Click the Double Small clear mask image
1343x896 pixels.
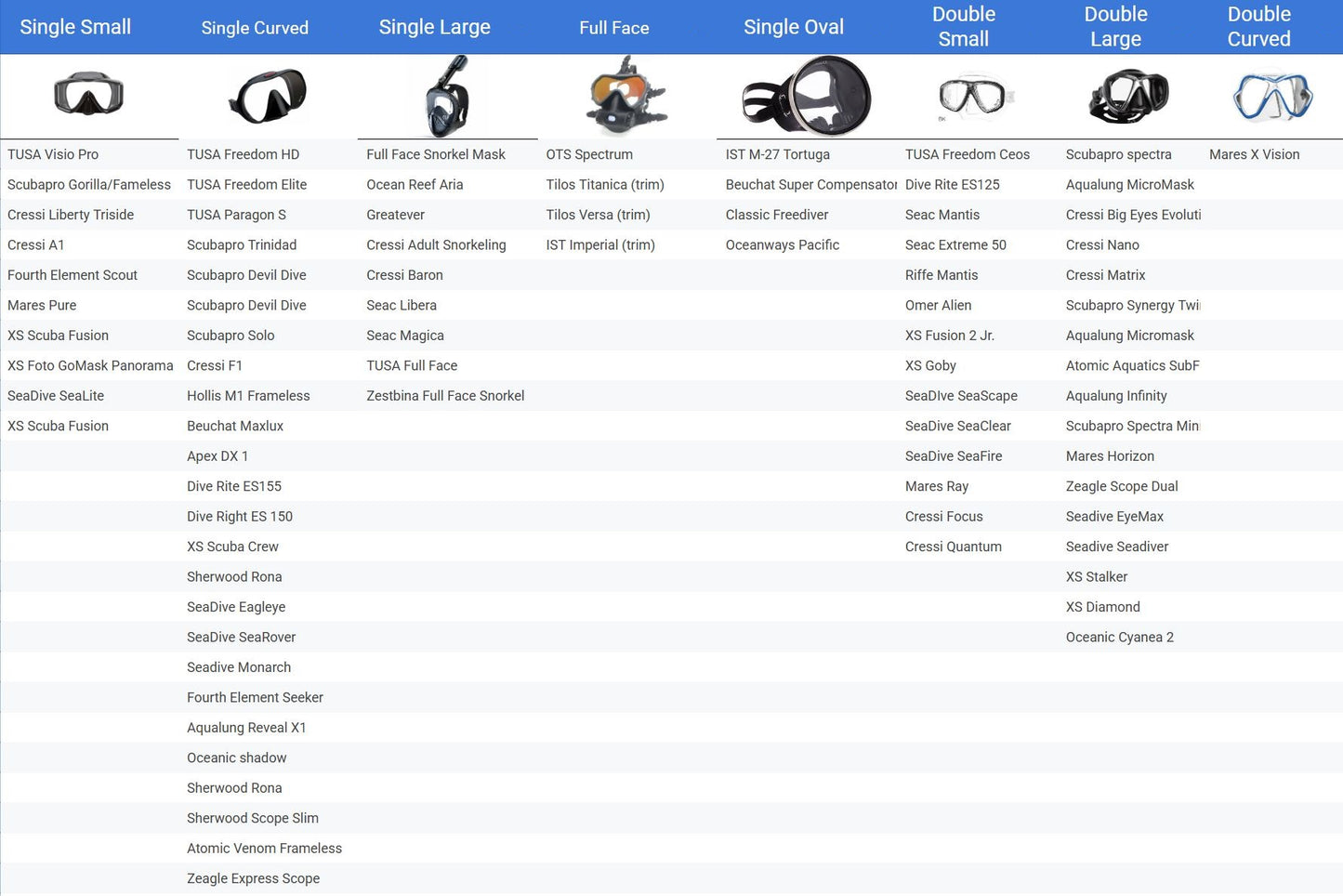(x=972, y=97)
